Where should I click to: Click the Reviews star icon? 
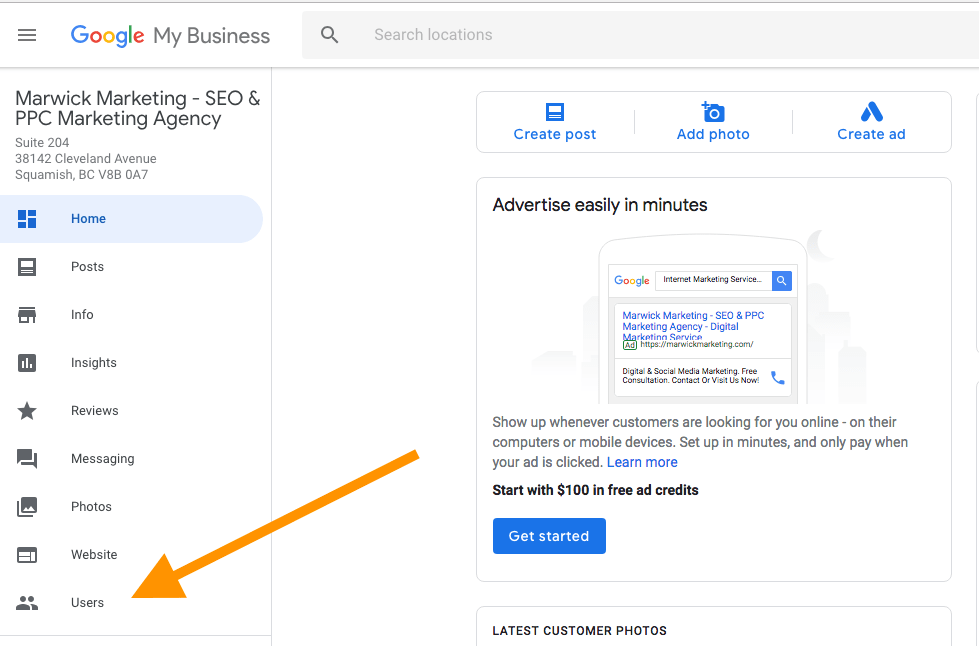pos(27,411)
